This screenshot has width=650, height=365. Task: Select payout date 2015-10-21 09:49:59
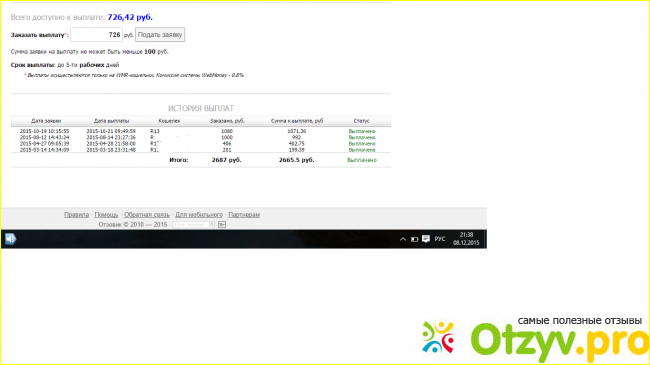point(111,131)
